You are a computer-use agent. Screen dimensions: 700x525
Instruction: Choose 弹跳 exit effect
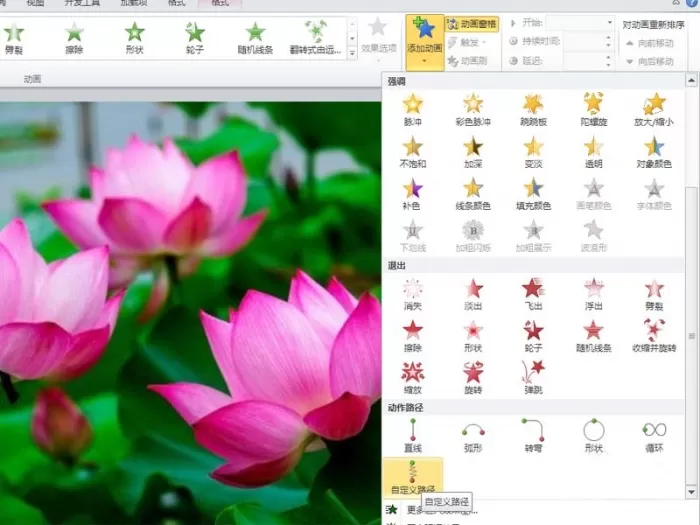[x=533, y=378]
